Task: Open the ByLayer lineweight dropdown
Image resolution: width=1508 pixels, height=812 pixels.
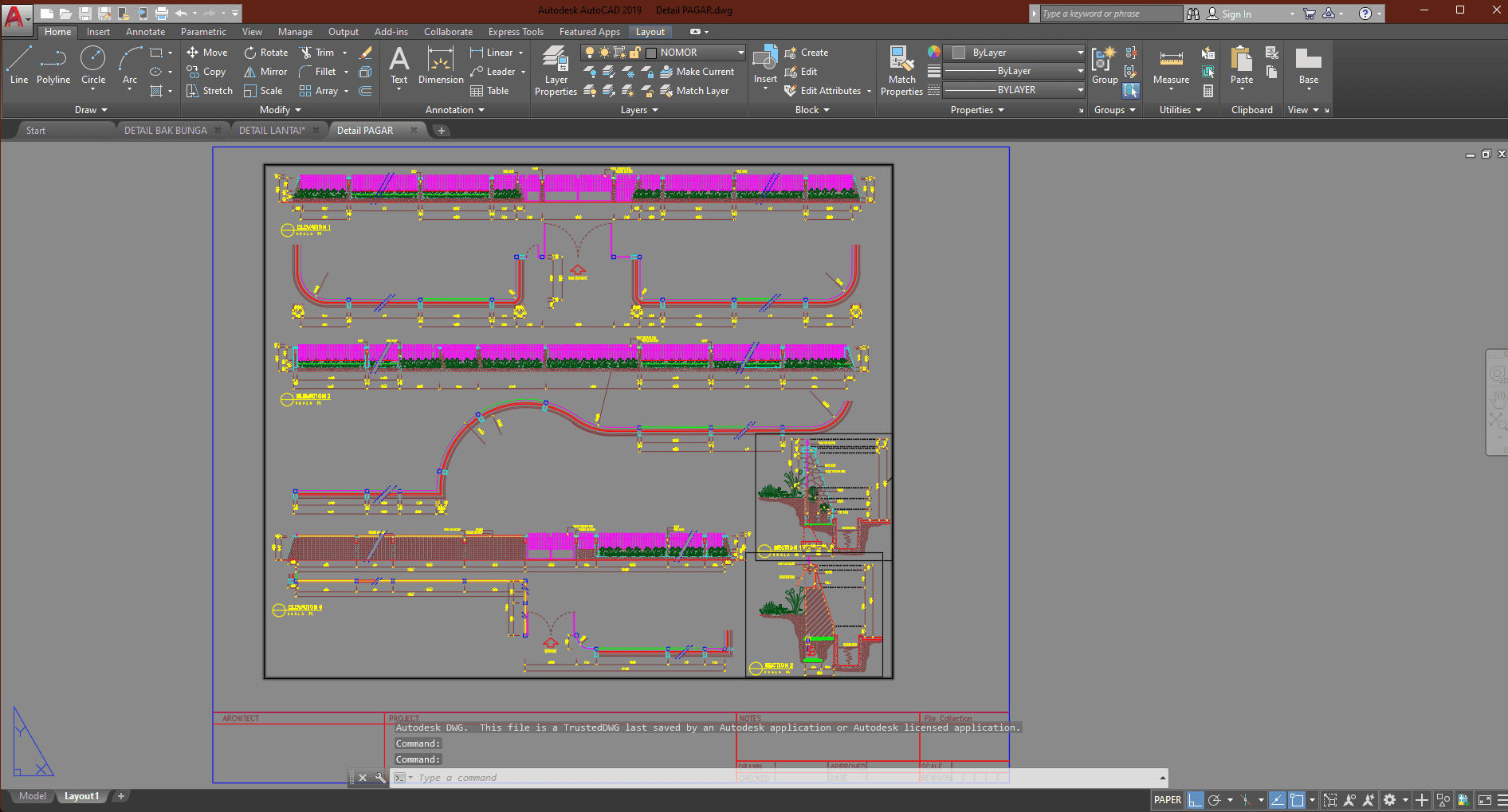Action: pyautogui.click(x=1080, y=71)
